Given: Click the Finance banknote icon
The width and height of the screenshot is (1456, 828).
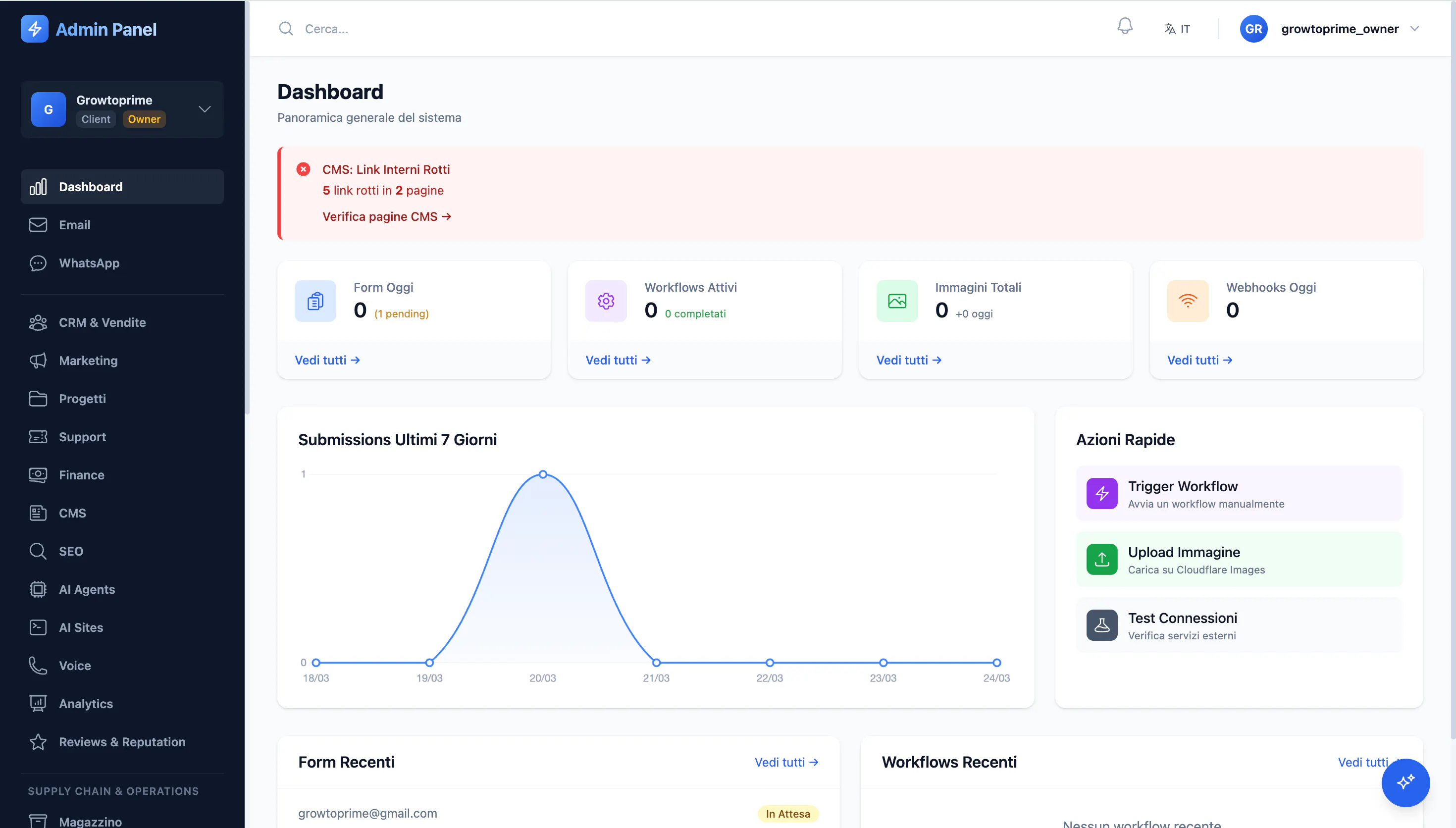Looking at the screenshot, I should click(38, 475).
